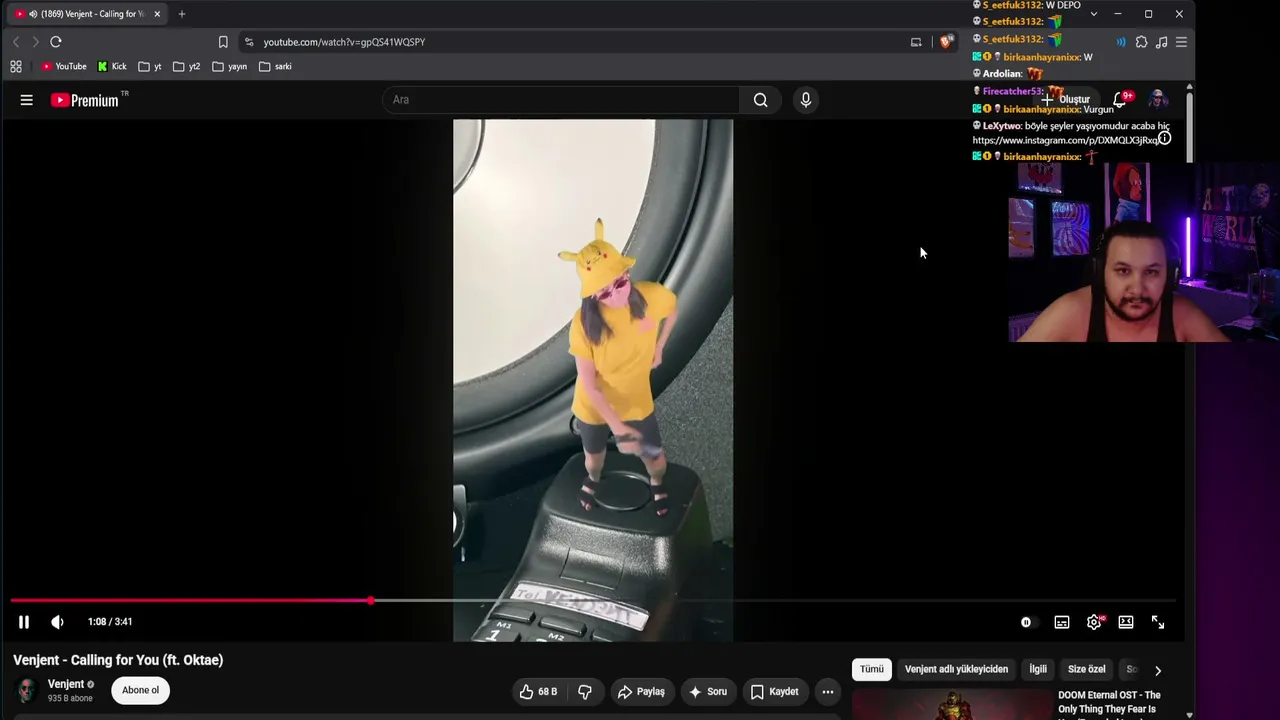Show more filter chips with the arrow
The image size is (1280, 720).
tap(1158, 670)
